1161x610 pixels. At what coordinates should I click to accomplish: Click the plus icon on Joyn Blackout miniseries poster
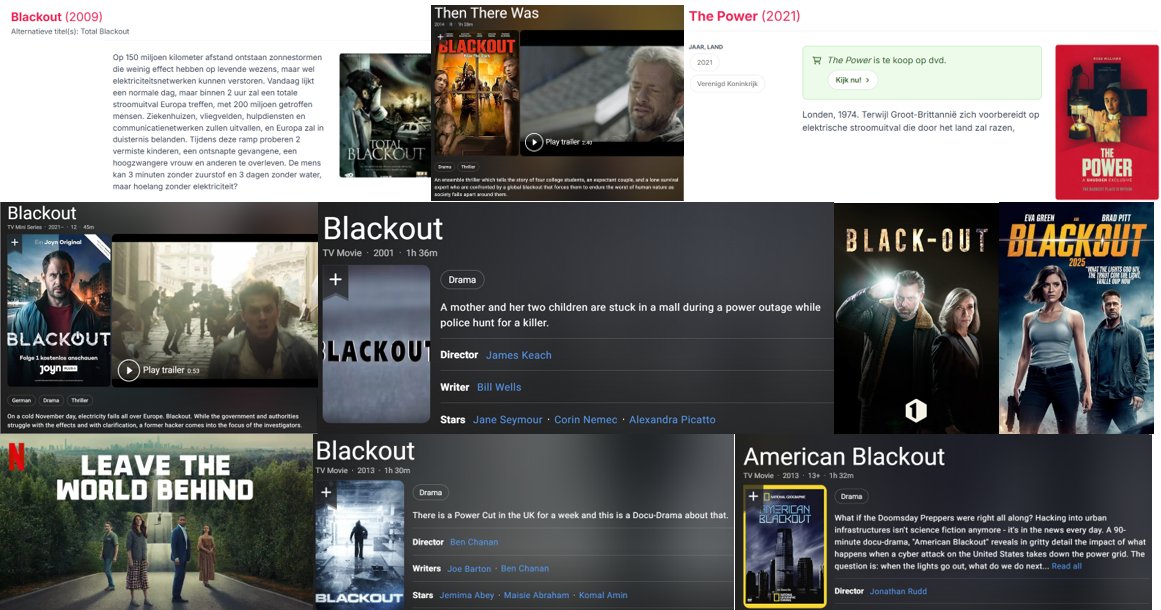14,242
